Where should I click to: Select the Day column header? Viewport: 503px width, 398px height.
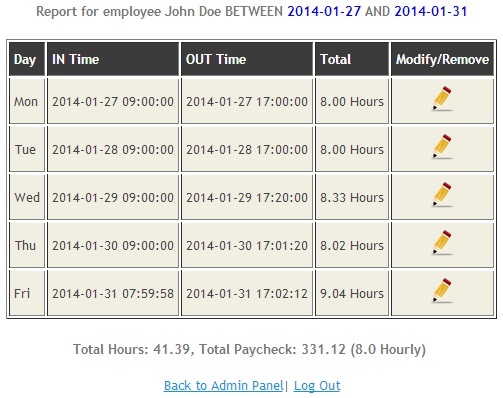(x=27, y=59)
